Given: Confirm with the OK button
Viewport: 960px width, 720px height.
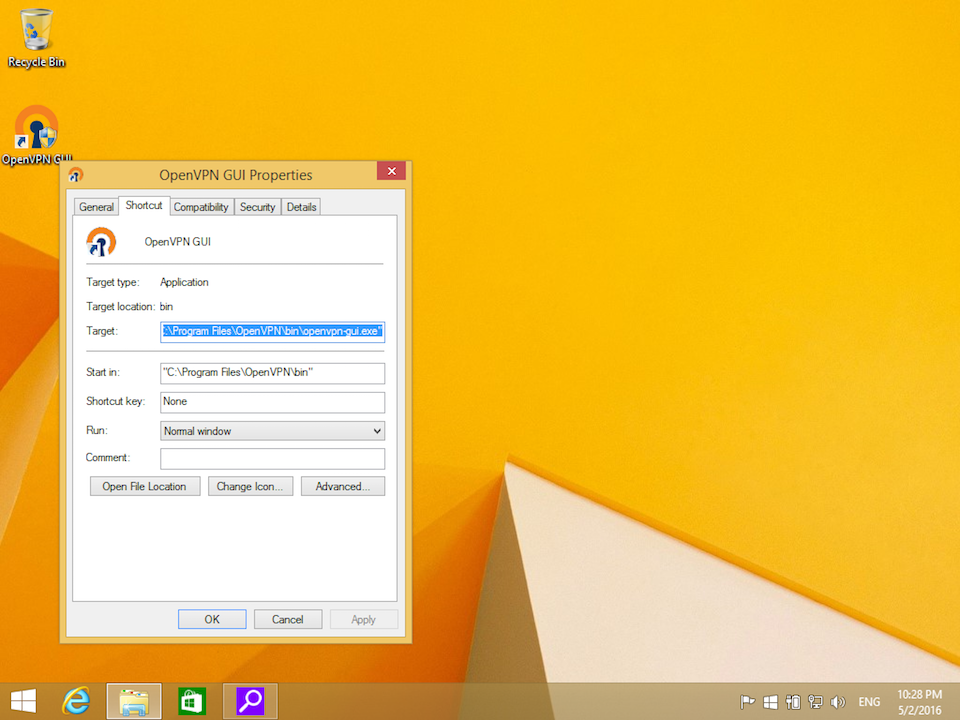Looking at the screenshot, I should click(x=212, y=619).
